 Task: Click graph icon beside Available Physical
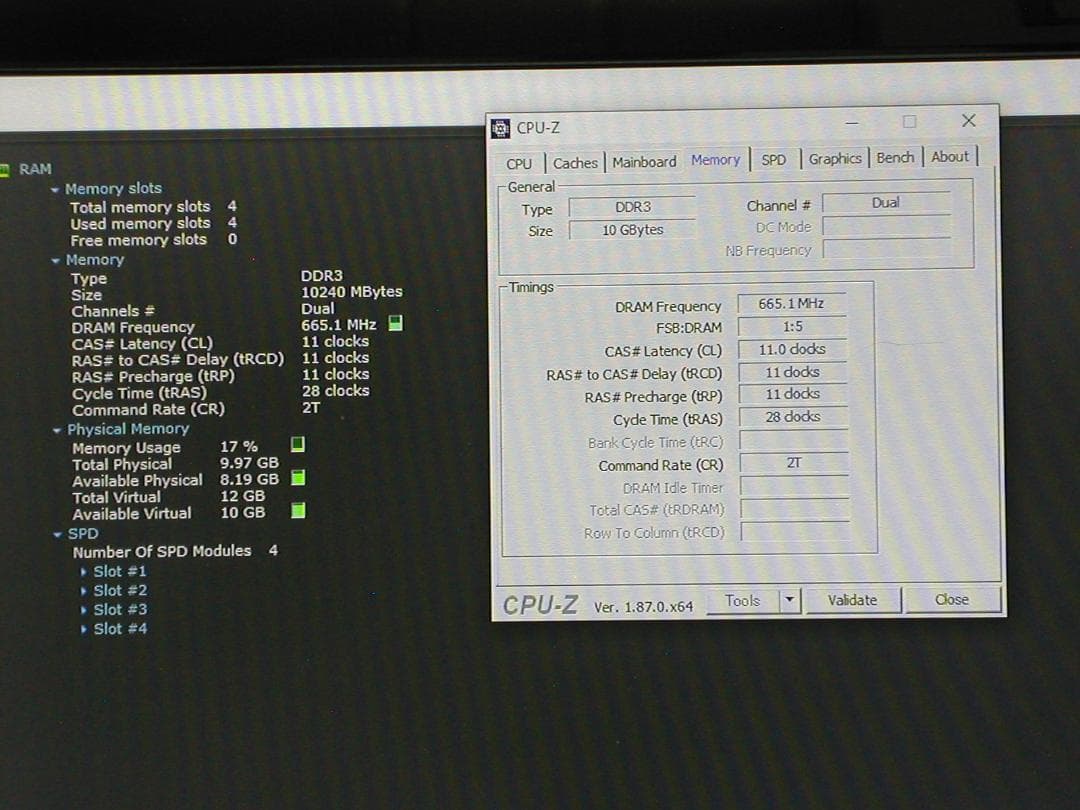pyautogui.click(x=298, y=478)
